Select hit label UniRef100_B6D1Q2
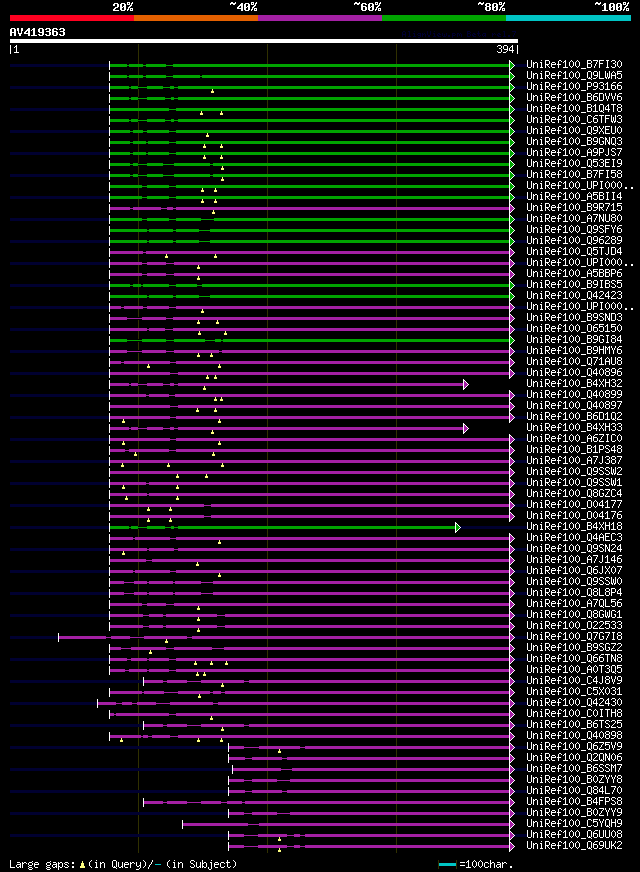Screen dimensions: 640x872 pos(574,417)
